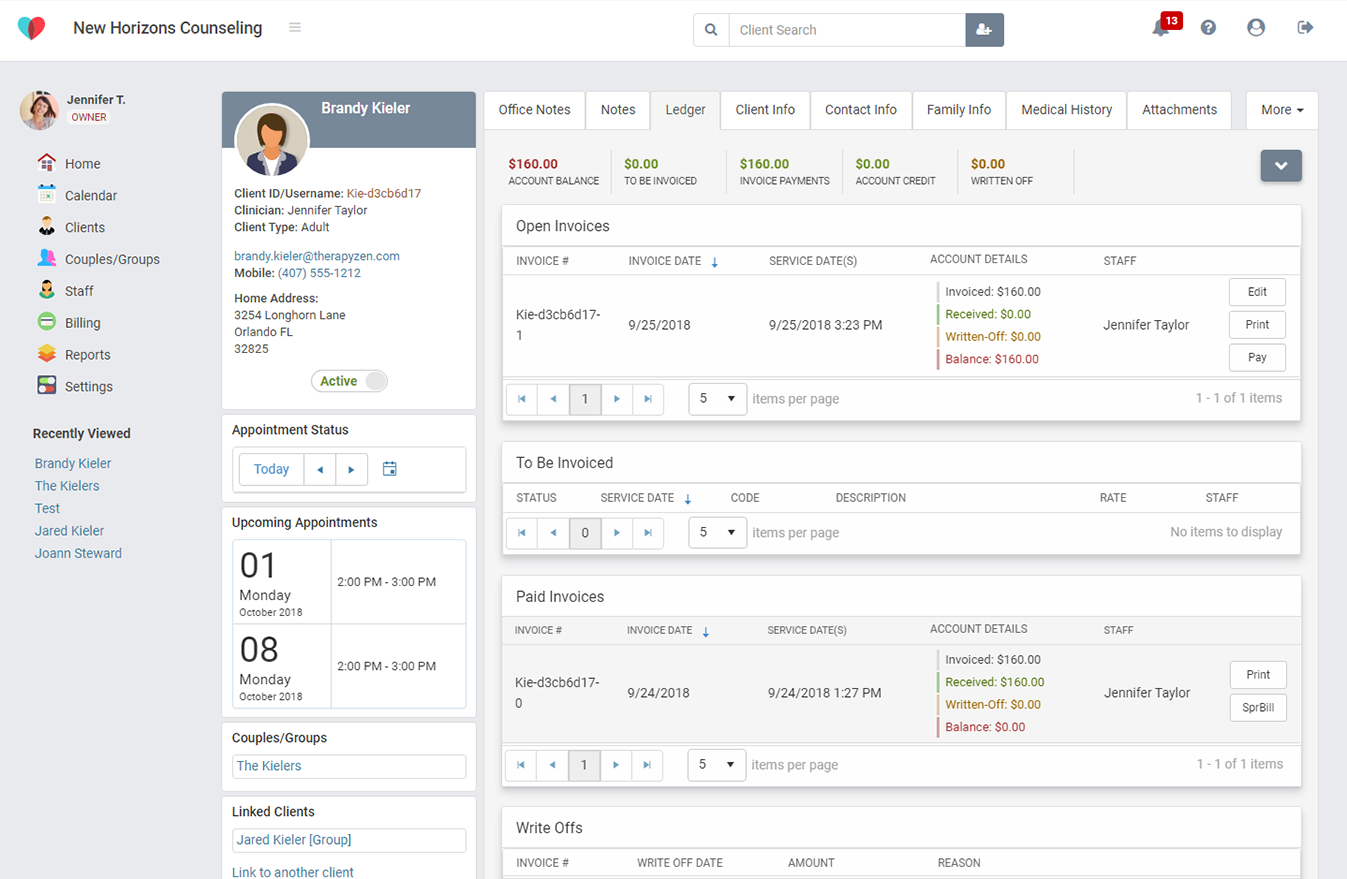Click the user account profile icon
1347x879 pixels.
pos(1256,28)
